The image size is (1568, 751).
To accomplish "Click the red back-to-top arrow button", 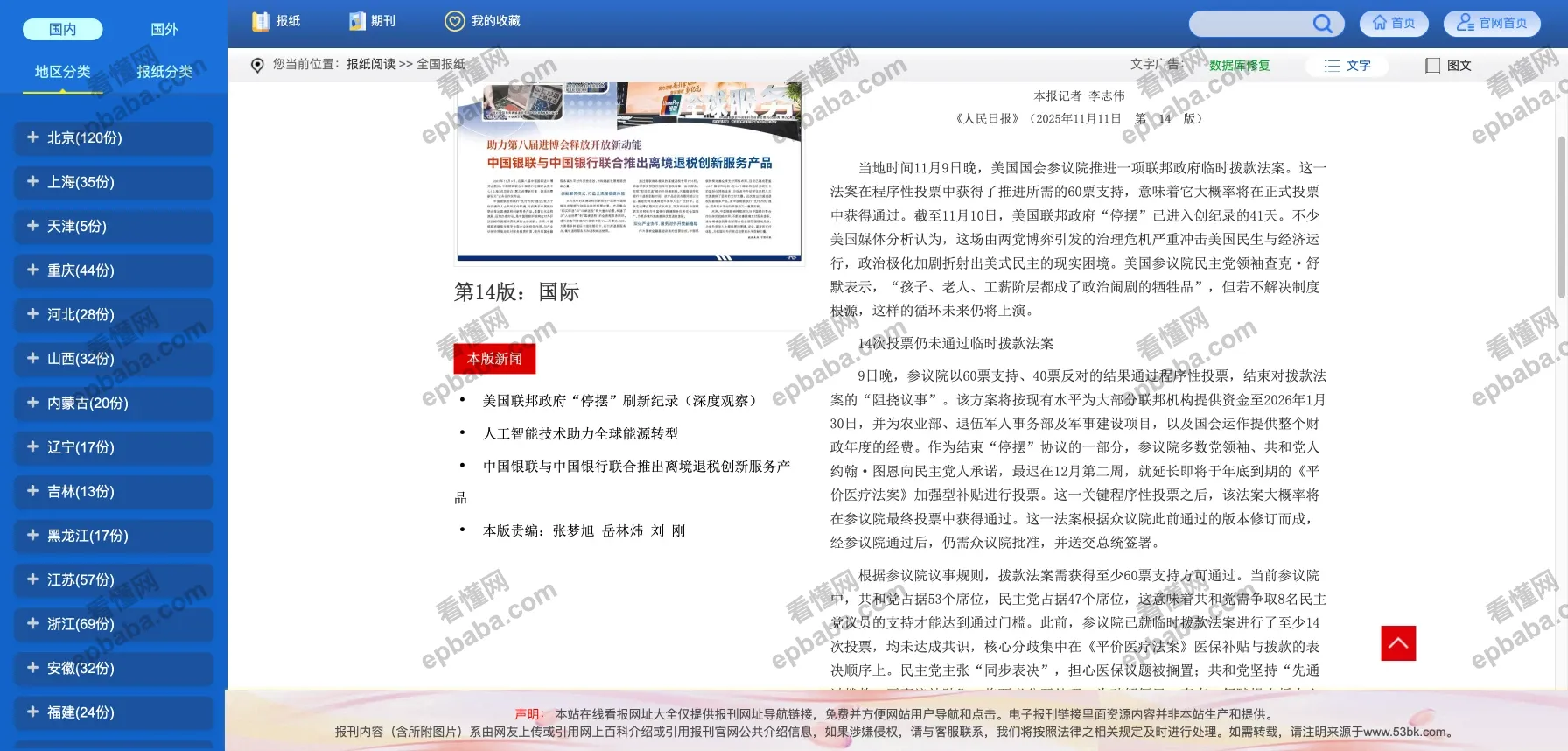I will tap(1398, 643).
